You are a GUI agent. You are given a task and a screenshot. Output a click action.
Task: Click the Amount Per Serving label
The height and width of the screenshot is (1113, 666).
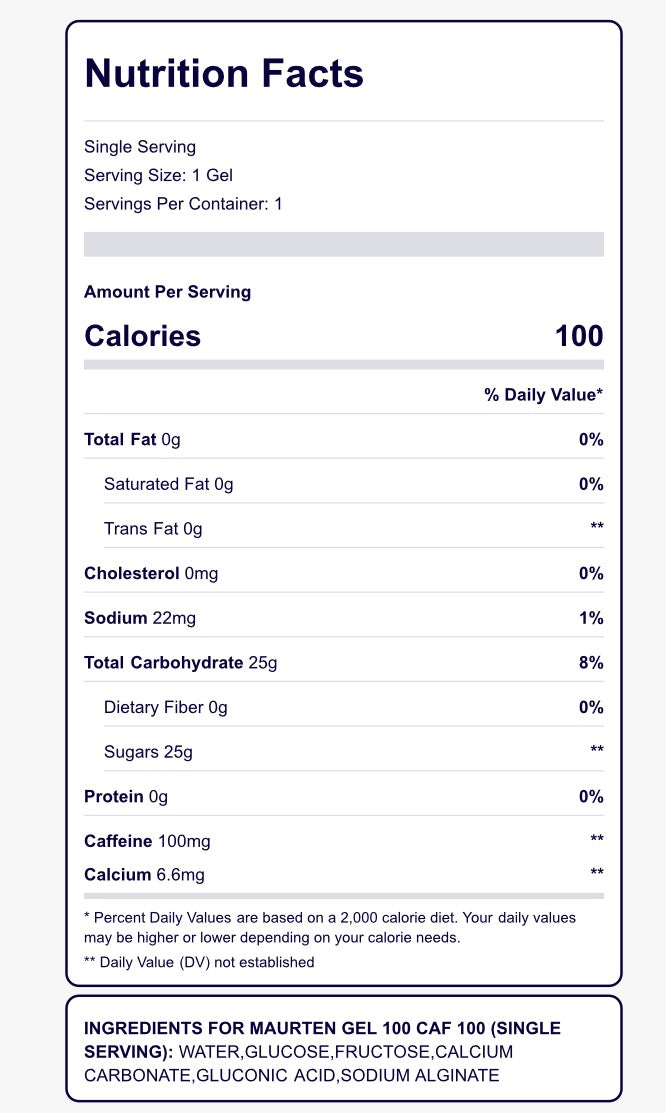pos(168,292)
